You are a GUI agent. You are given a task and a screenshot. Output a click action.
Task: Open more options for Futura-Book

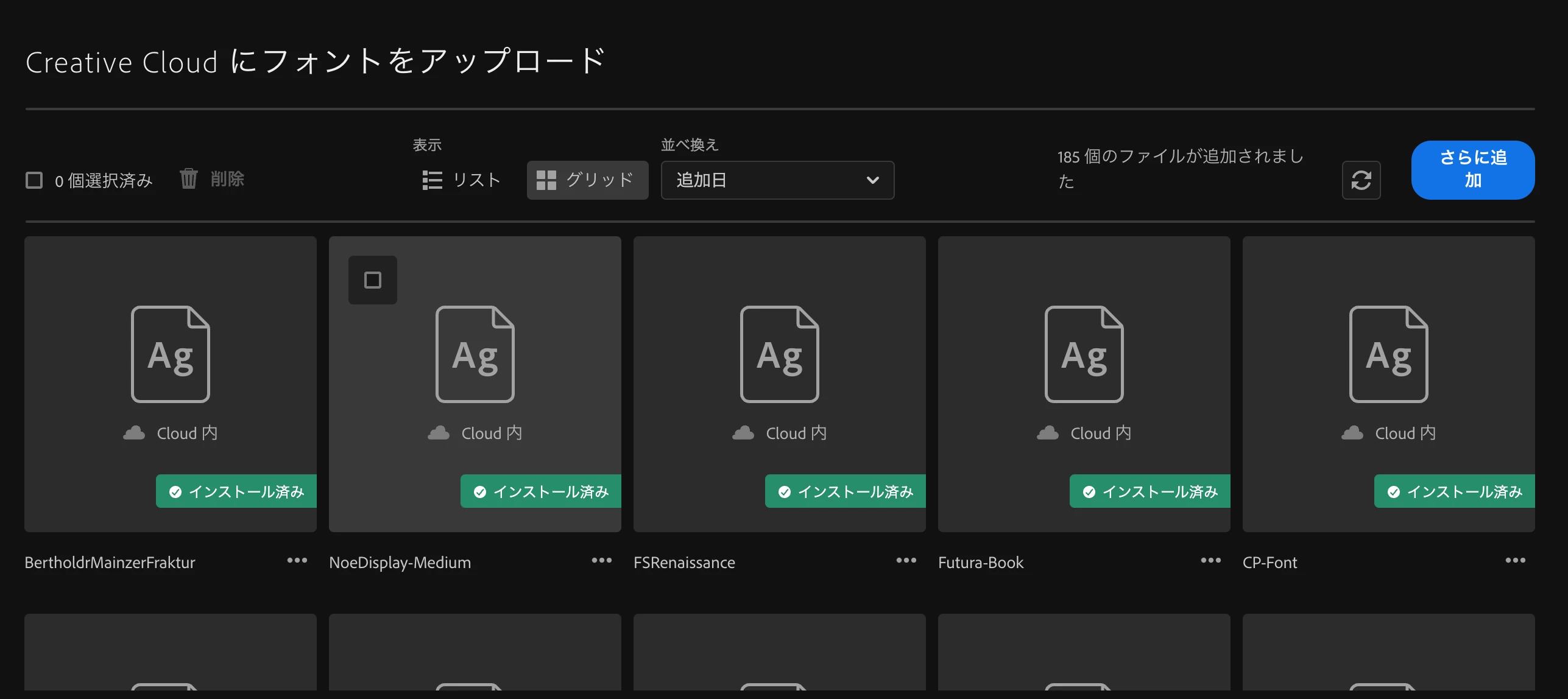1210,560
